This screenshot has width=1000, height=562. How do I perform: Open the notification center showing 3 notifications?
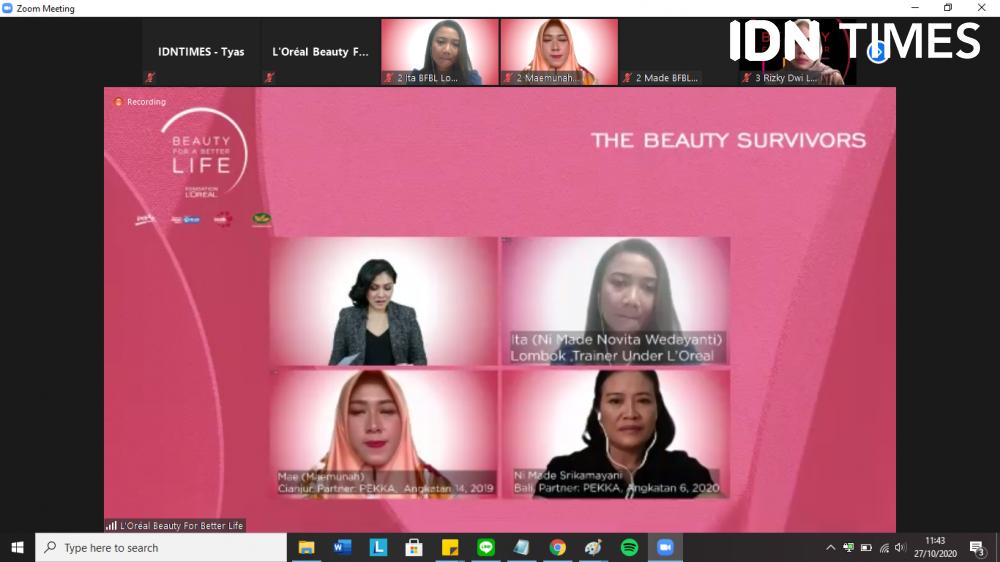pos(976,547)
